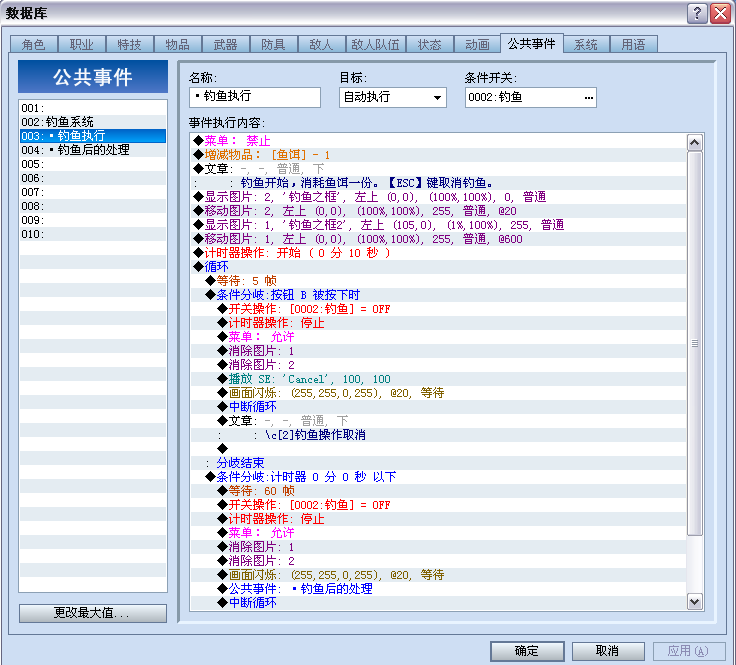The width and height of the screenshot is (736, 665).
Task: Select the 分歧结束 line
Action: pos(438,463)
